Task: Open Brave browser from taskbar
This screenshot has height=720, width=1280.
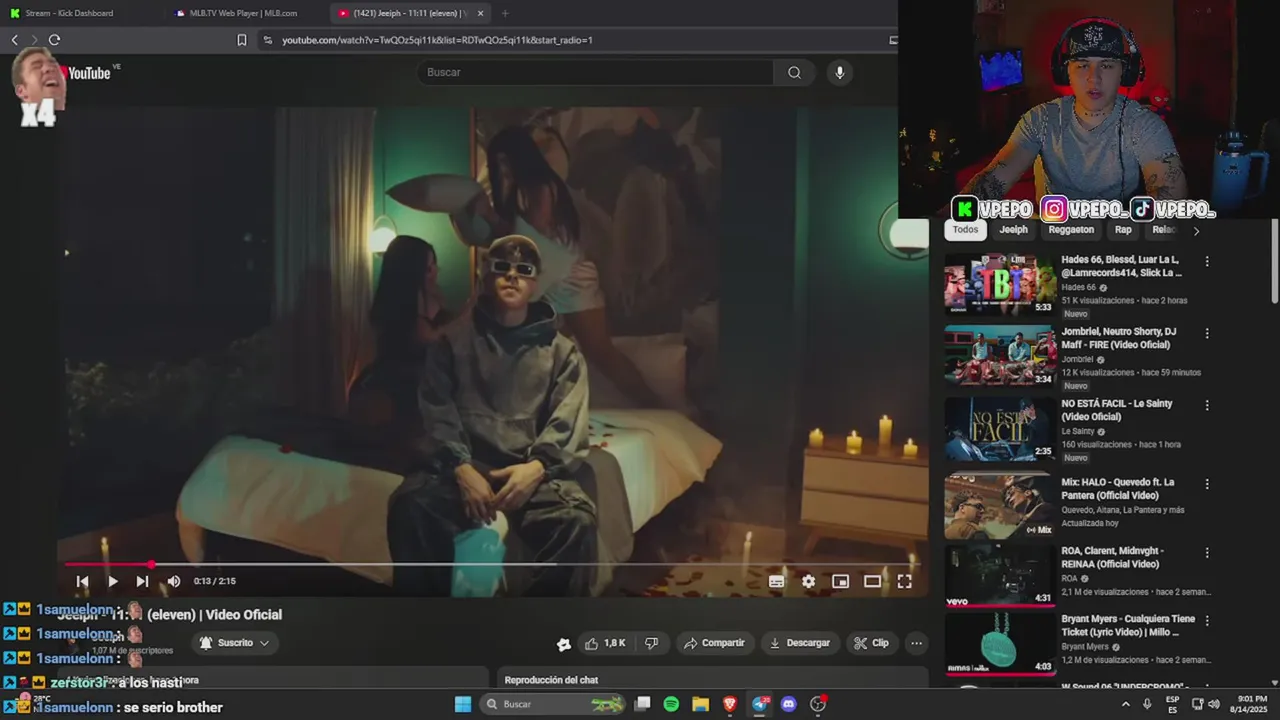Action: point(730,704)
